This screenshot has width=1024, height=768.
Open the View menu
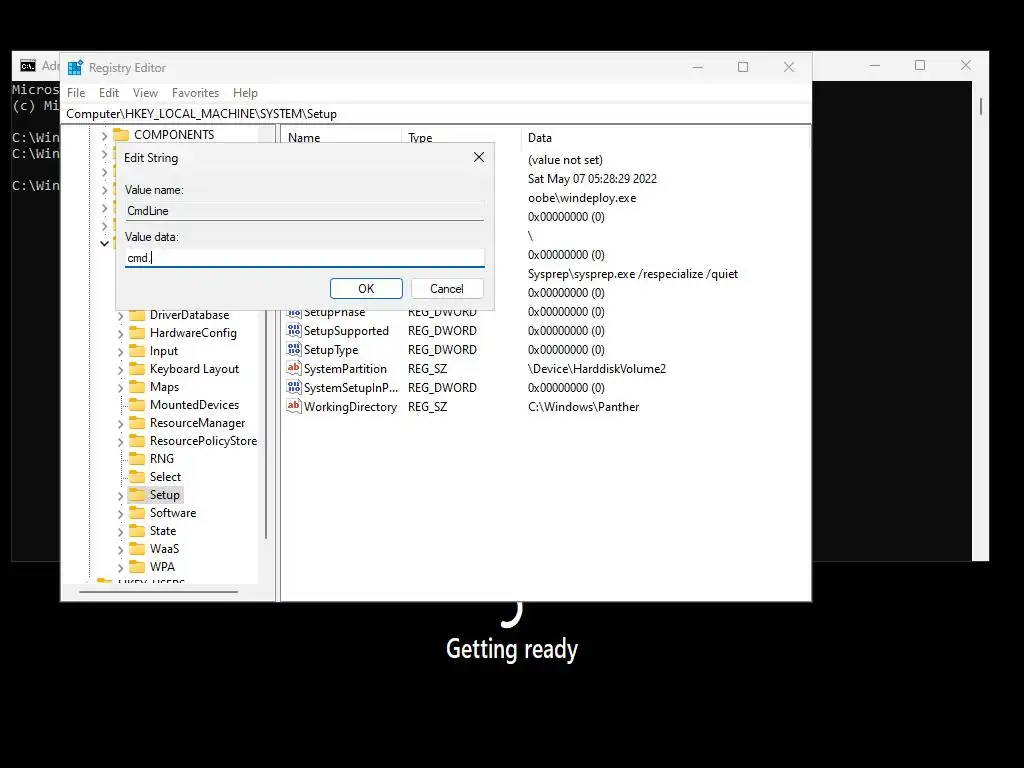coord(145,93)
